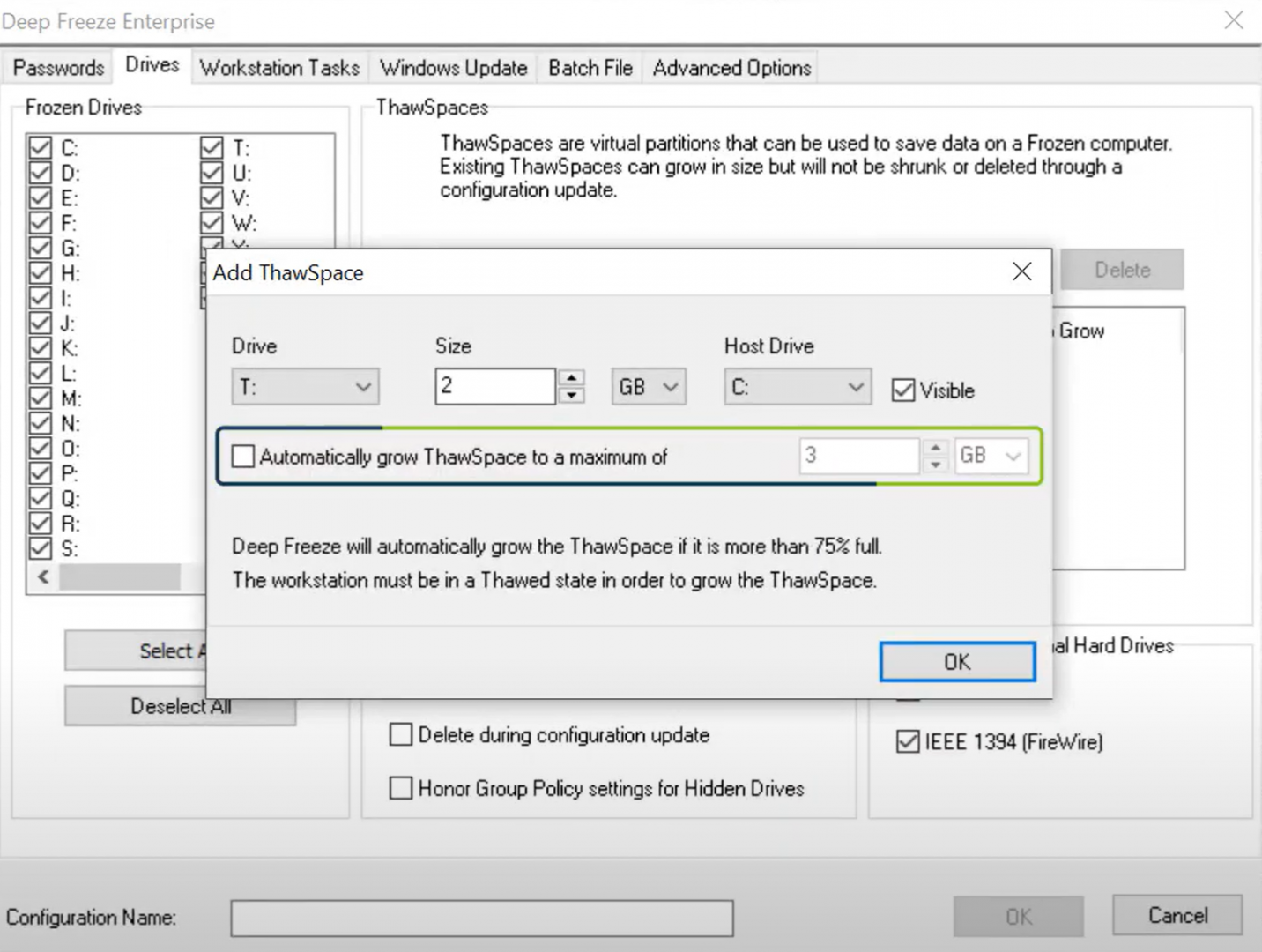This screenshot has height=952, width=1262.
Task: Increase the maximum grow size value
Action: (936, 448)
